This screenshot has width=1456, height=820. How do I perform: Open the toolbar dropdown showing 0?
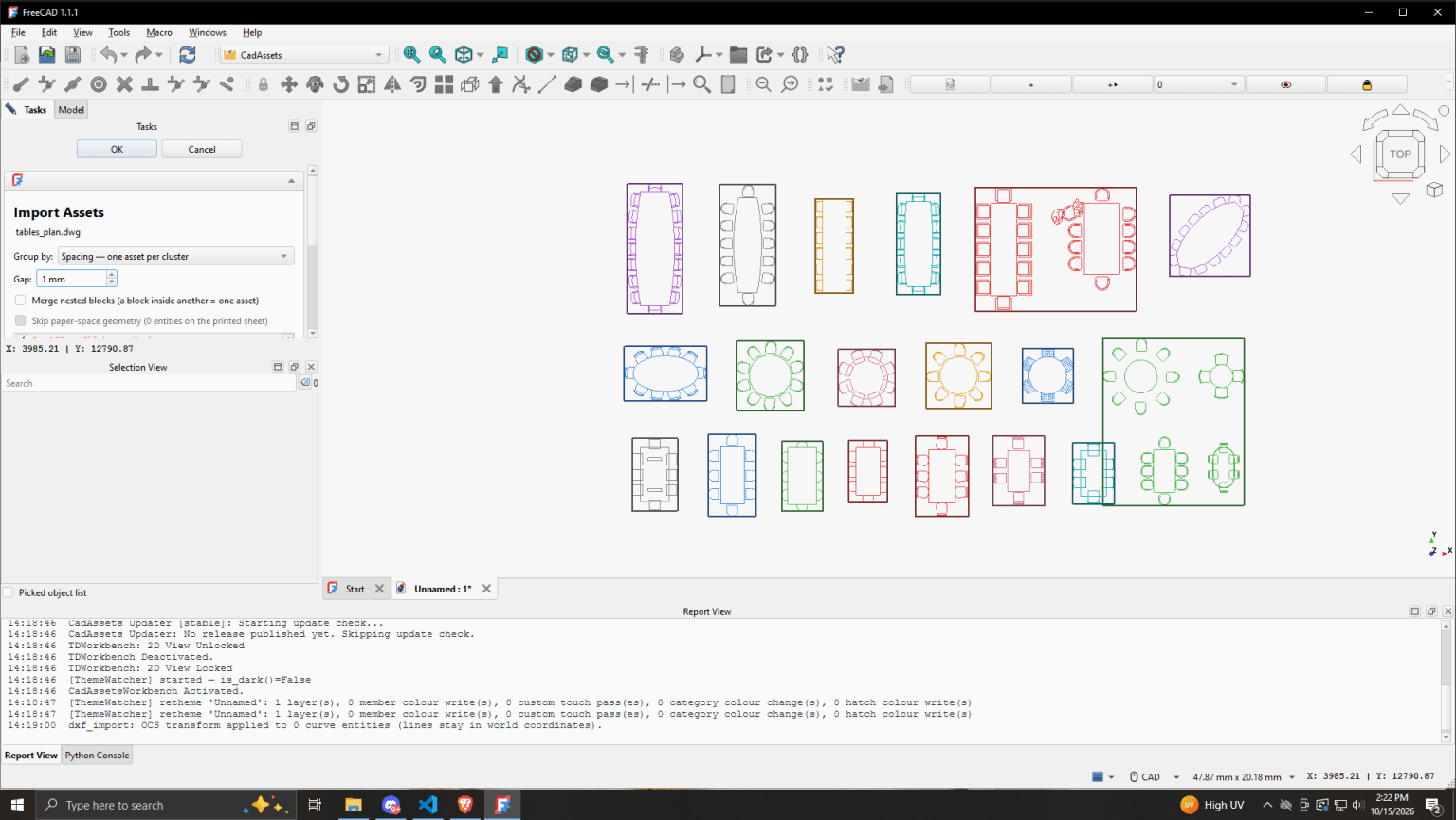[1197, 84]
